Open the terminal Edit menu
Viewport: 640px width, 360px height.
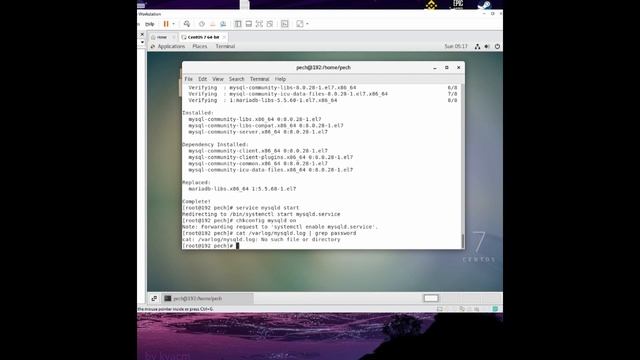point(202,79)
